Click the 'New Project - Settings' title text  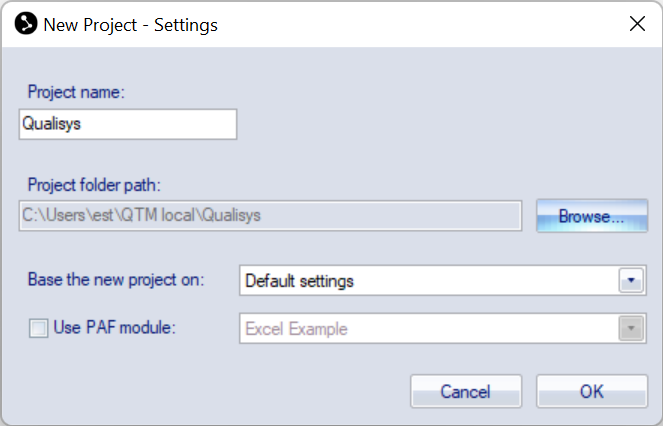pos(130,24)
